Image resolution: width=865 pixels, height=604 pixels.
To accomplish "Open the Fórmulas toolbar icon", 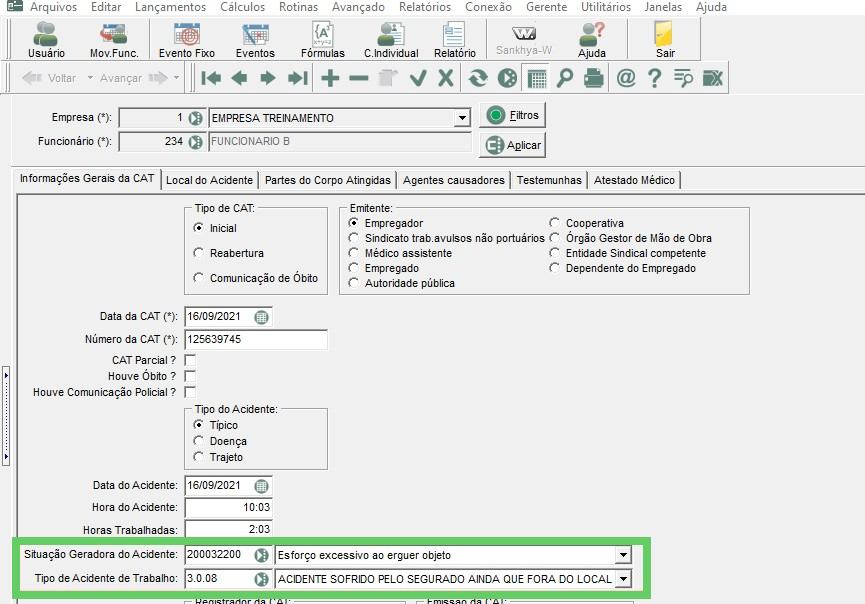I will coord(323,40).
